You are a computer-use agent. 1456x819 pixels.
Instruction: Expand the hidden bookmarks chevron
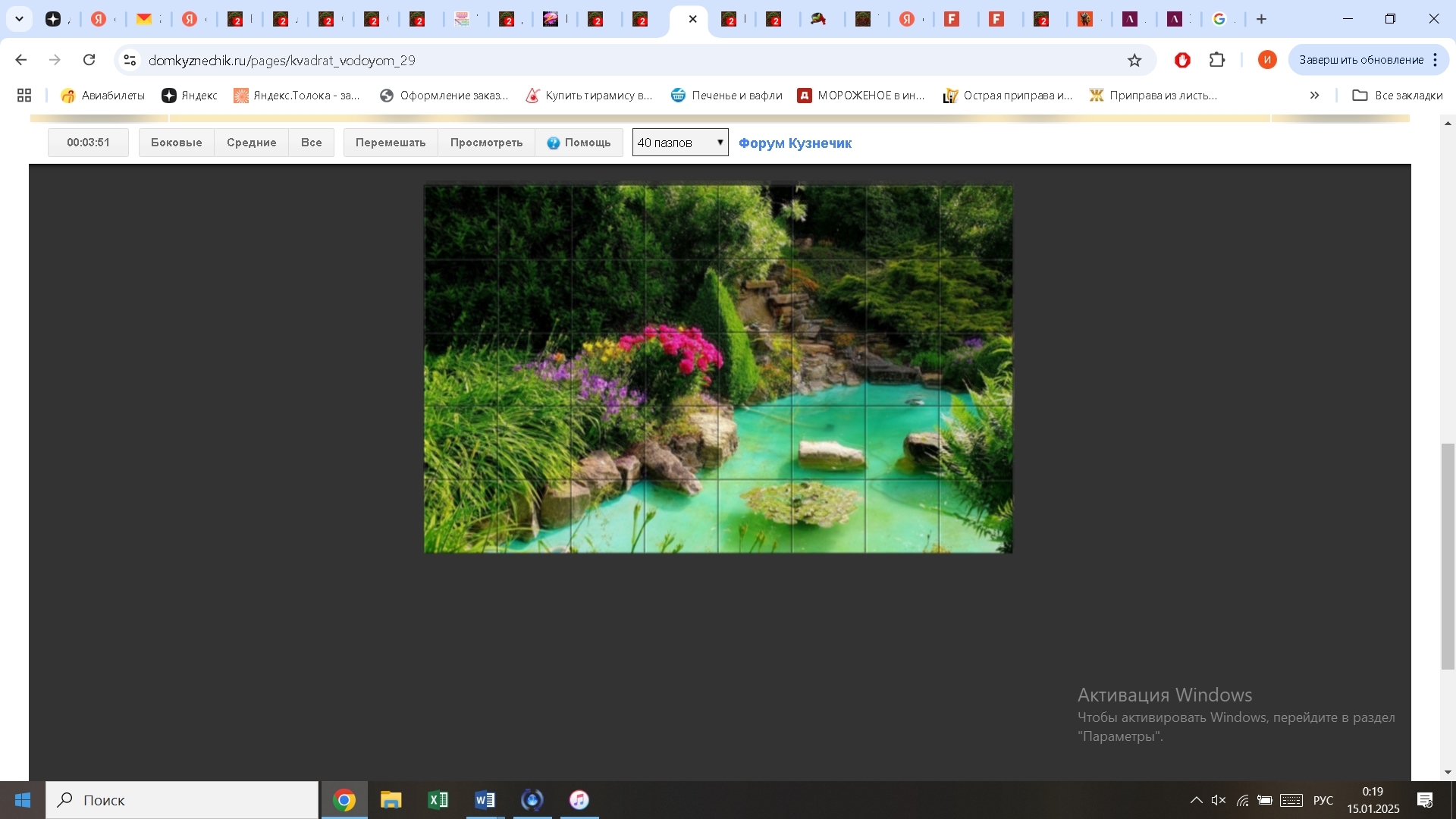(1314, 95)
